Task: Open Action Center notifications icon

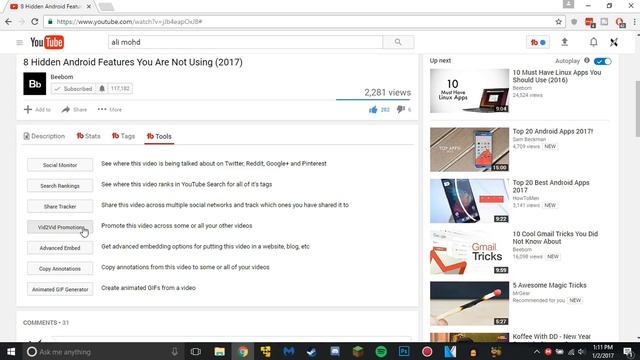Action: pyautogui.click(x=628, y=351)
